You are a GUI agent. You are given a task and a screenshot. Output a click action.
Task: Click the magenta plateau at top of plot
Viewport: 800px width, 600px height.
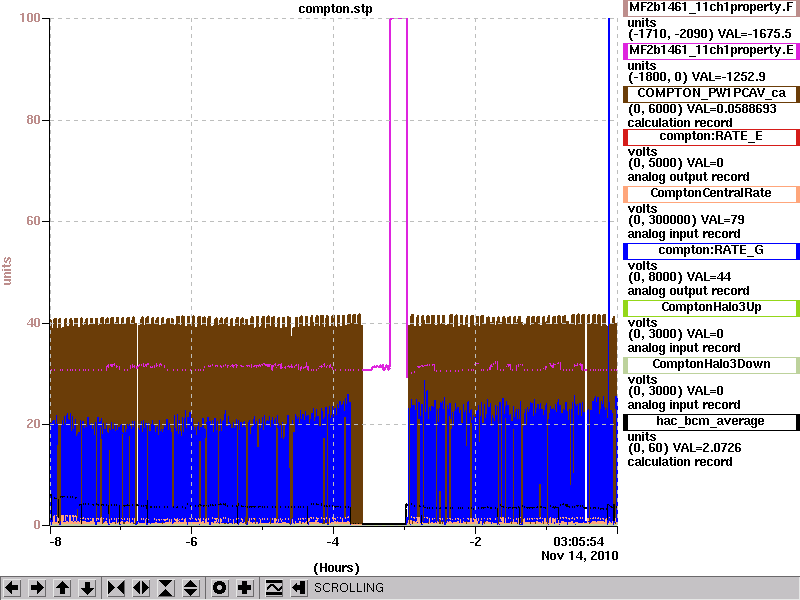[x=398, y=19]
